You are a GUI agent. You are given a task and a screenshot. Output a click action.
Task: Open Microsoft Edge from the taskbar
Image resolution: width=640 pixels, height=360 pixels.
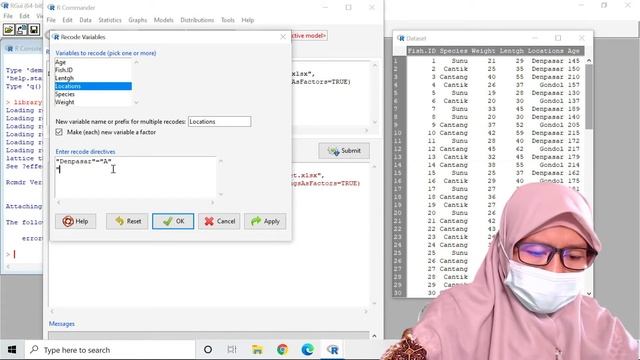pos(307,350)
